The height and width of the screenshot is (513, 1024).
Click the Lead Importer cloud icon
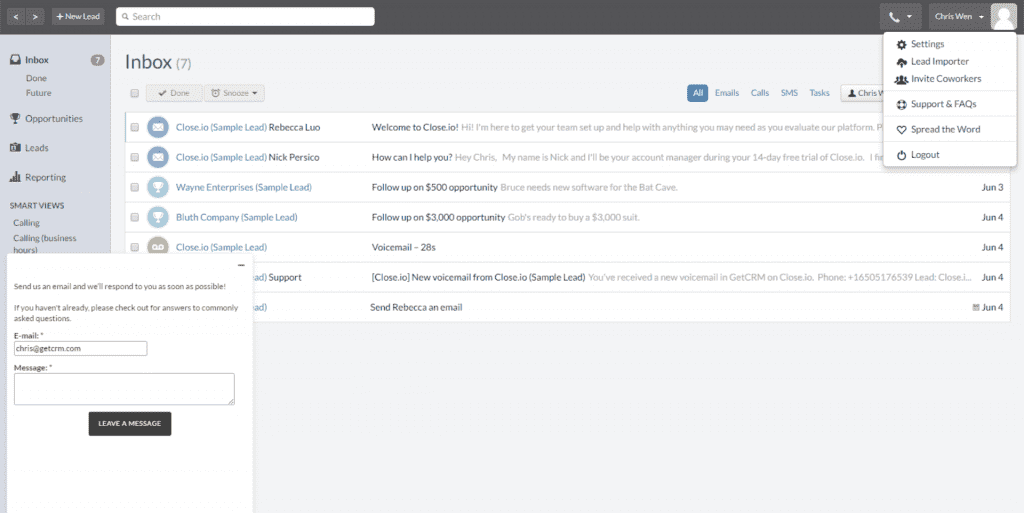point(901,62)
